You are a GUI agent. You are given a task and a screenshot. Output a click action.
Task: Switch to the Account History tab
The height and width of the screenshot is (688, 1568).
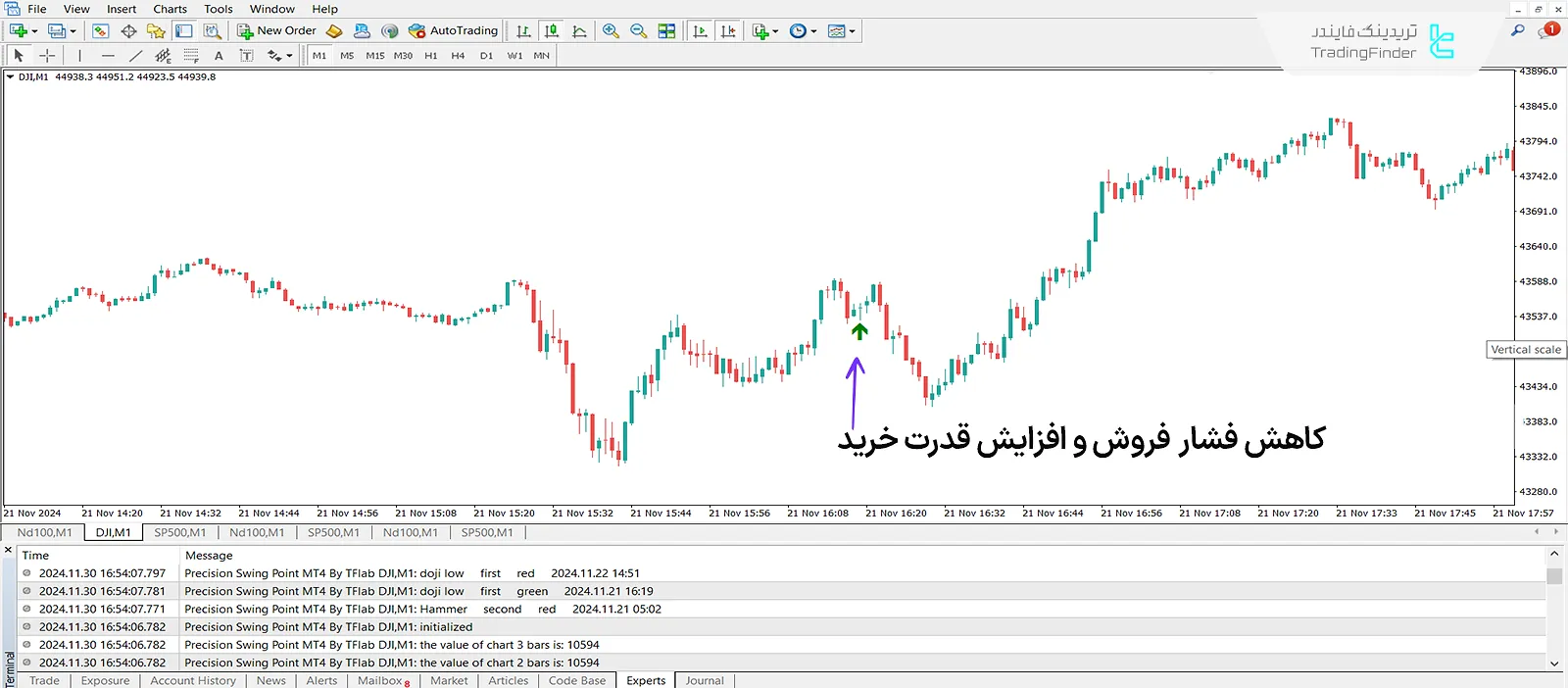click(193, 680)
